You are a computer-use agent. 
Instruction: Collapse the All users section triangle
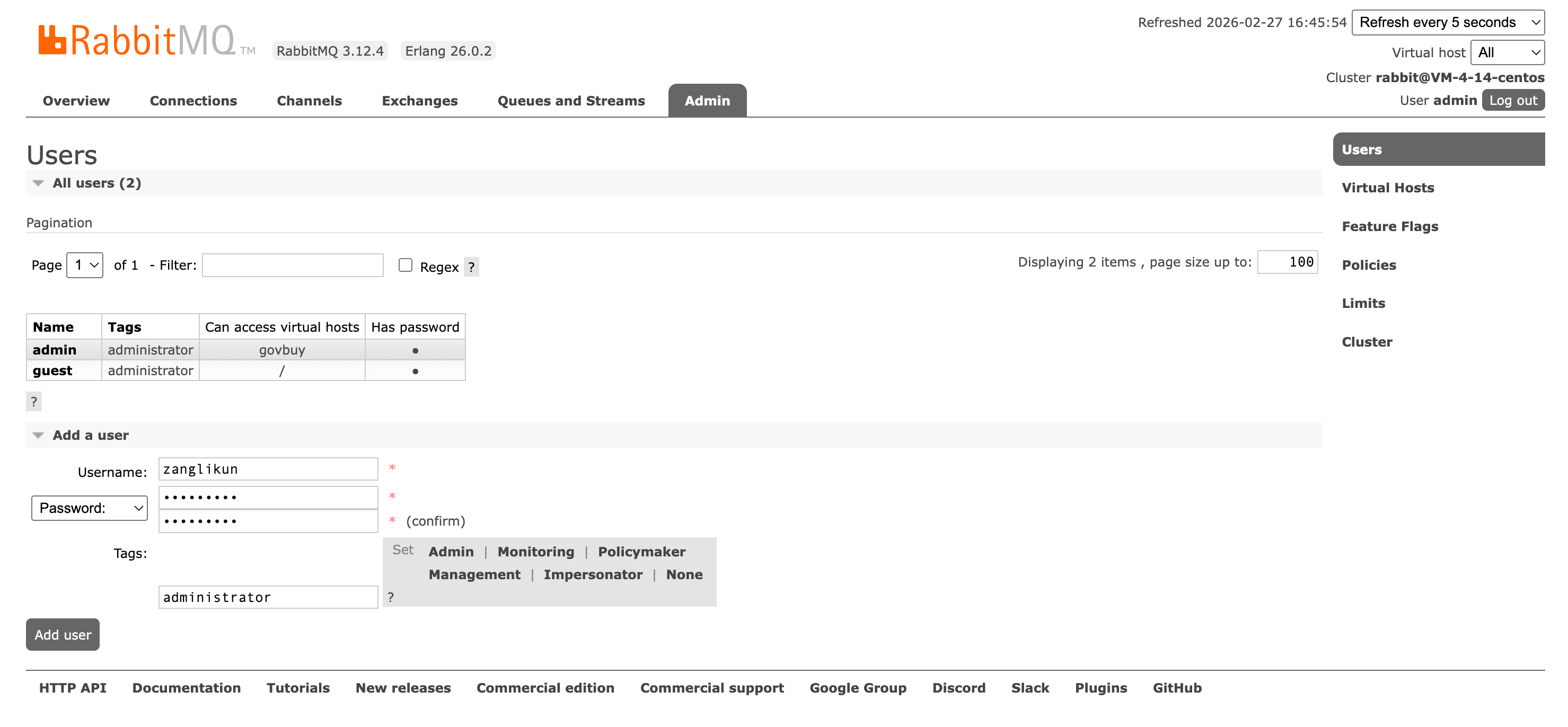coord(38,183)
